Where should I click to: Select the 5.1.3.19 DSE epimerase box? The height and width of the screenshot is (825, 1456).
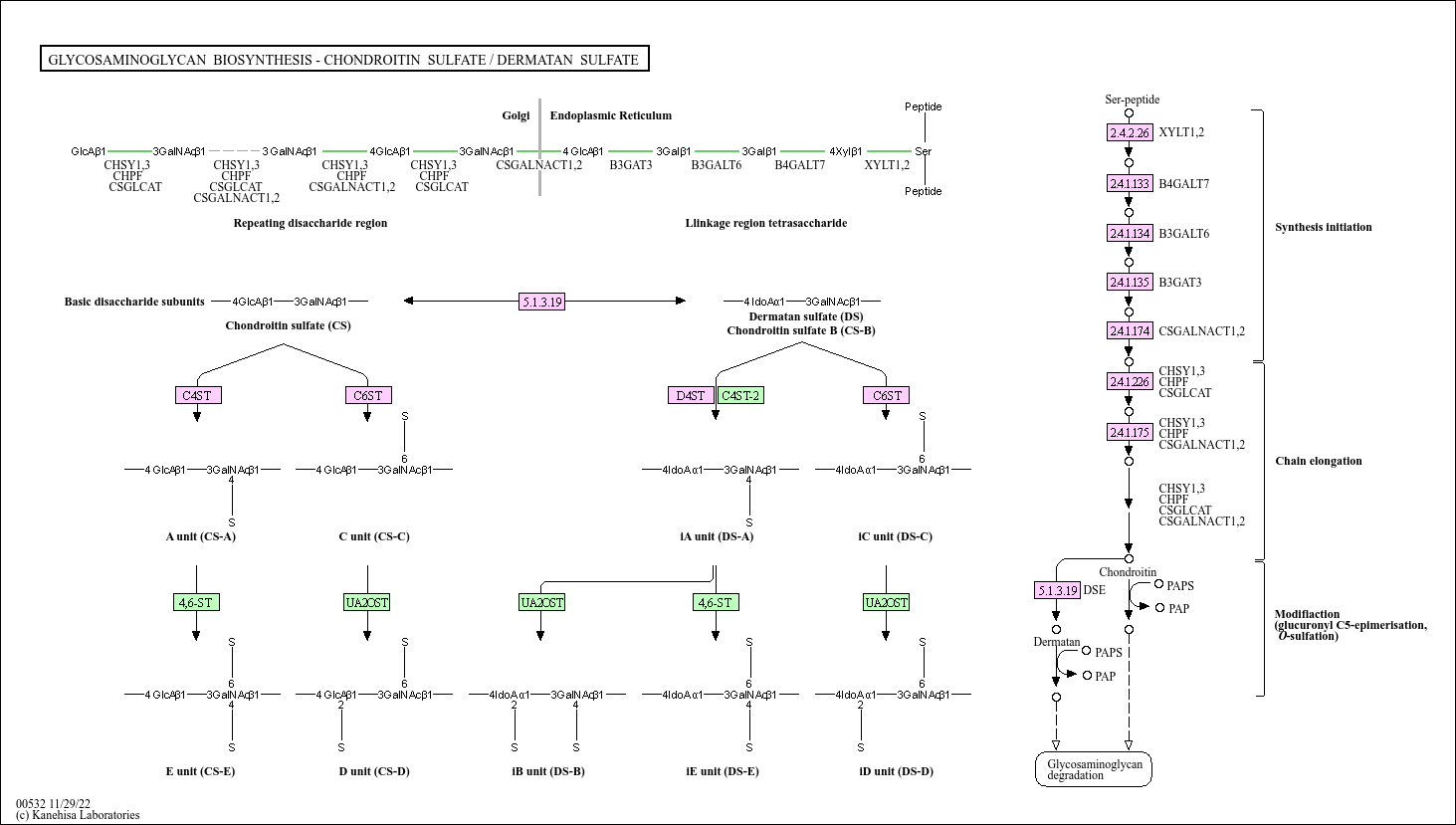point(1055,590)
